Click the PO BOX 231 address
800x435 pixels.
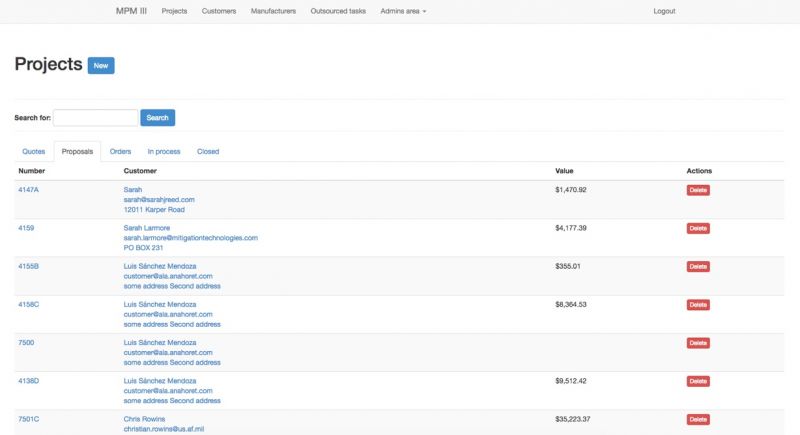[143, 248]
